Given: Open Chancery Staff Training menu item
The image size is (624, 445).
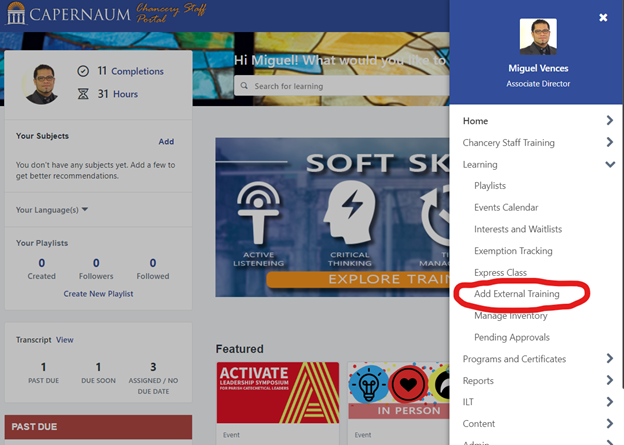Looking at the screenshot, I should point(508,142).
